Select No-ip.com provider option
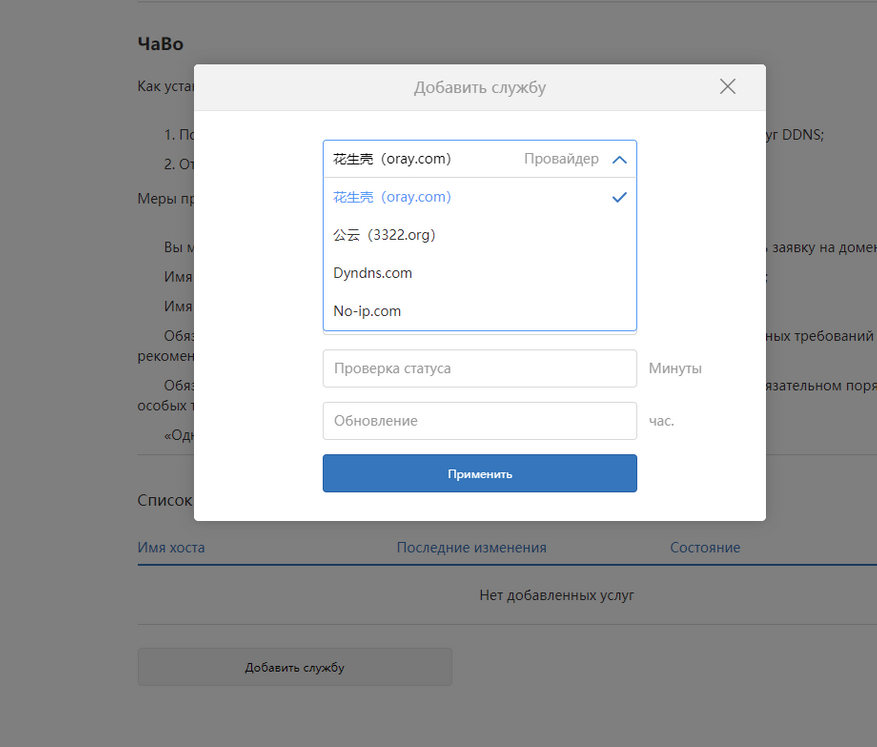877x747 pixels. (479, 311)
